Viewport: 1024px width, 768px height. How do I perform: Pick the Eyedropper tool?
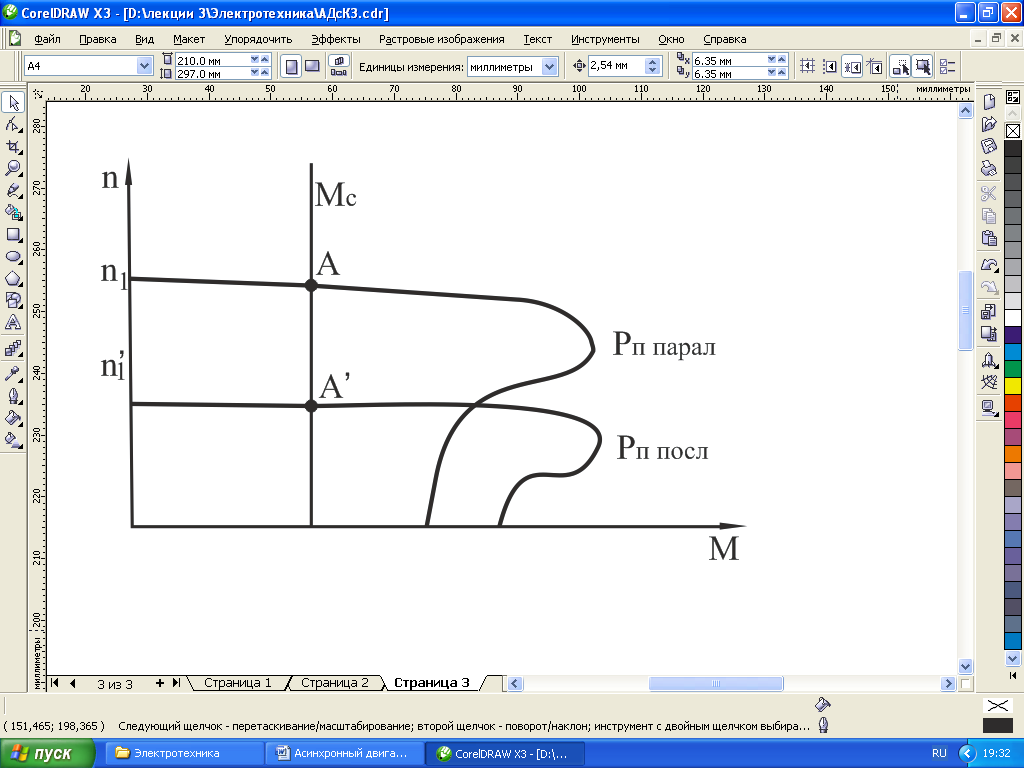[14, 373]
